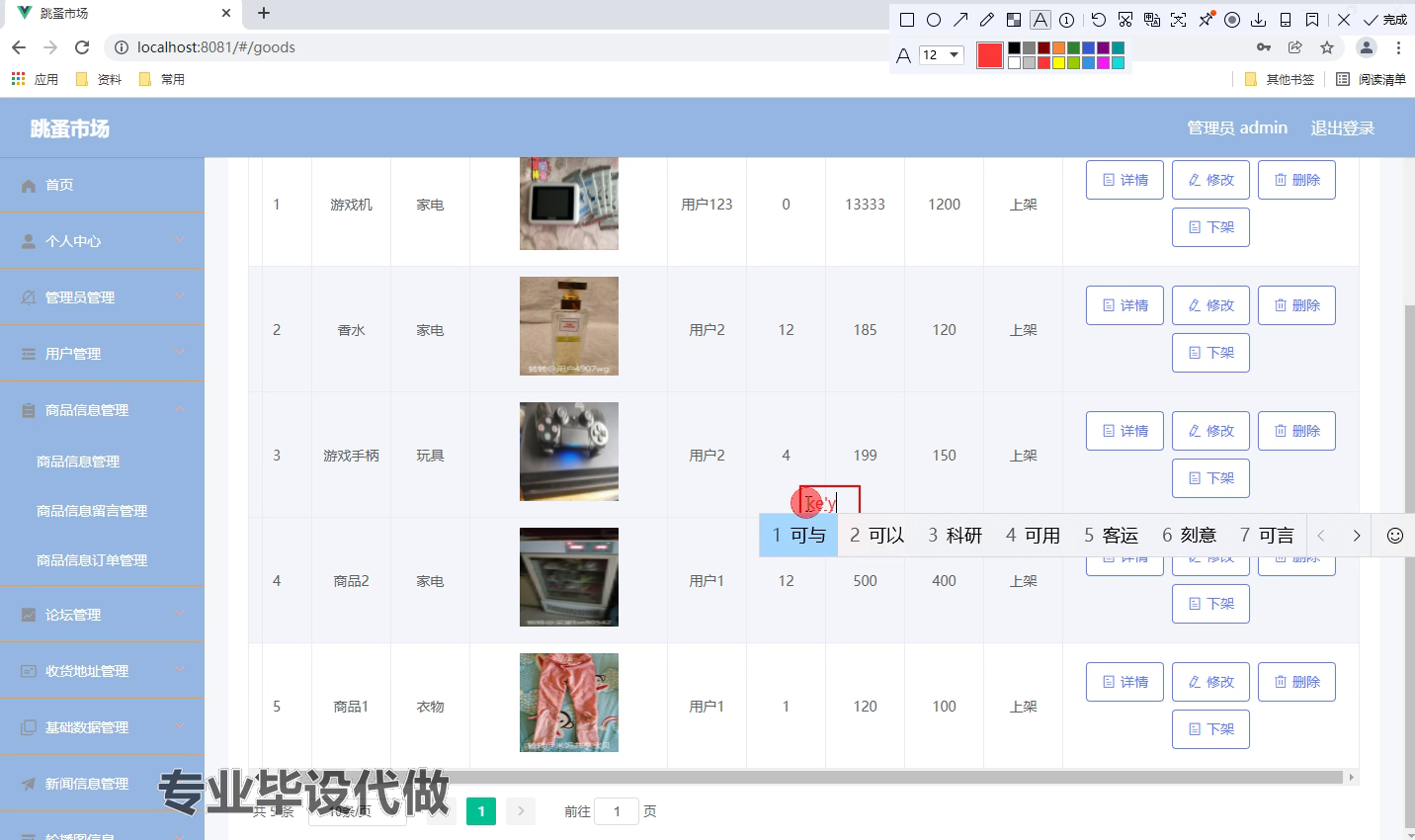
Task: Expand the 新闻信息管理 sidebar menu
Action: click(102, 784)
